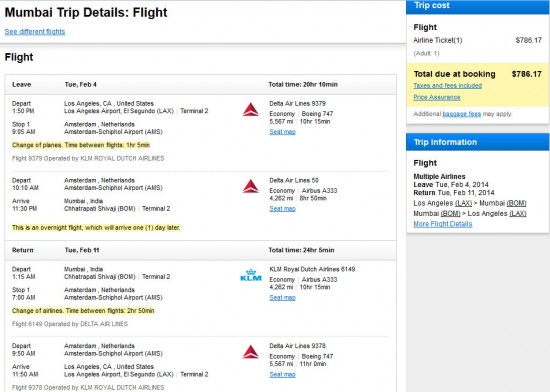Viewport: 550px width, 392px height.
Task: Open the baggage fees link
Action: (462, 114)
